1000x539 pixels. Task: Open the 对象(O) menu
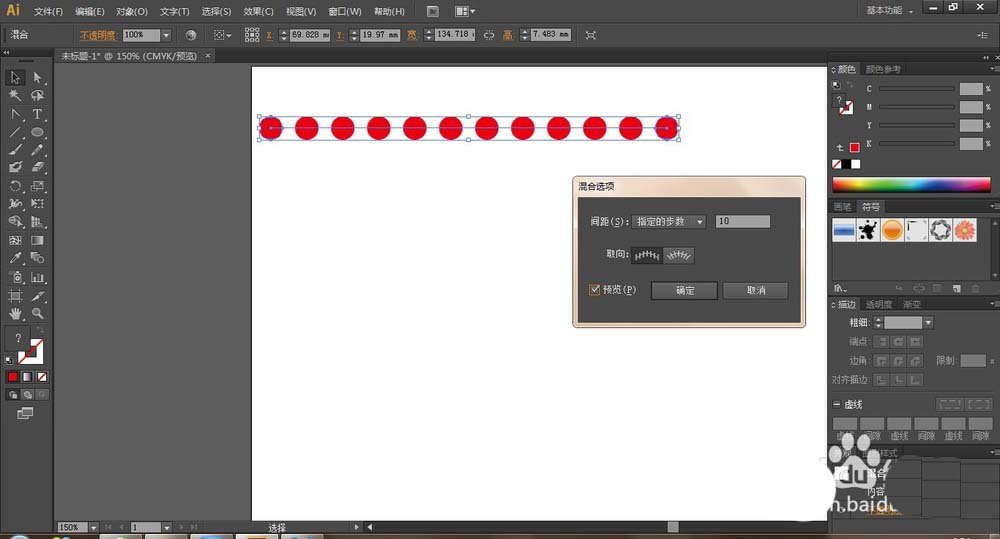[131, 11]
